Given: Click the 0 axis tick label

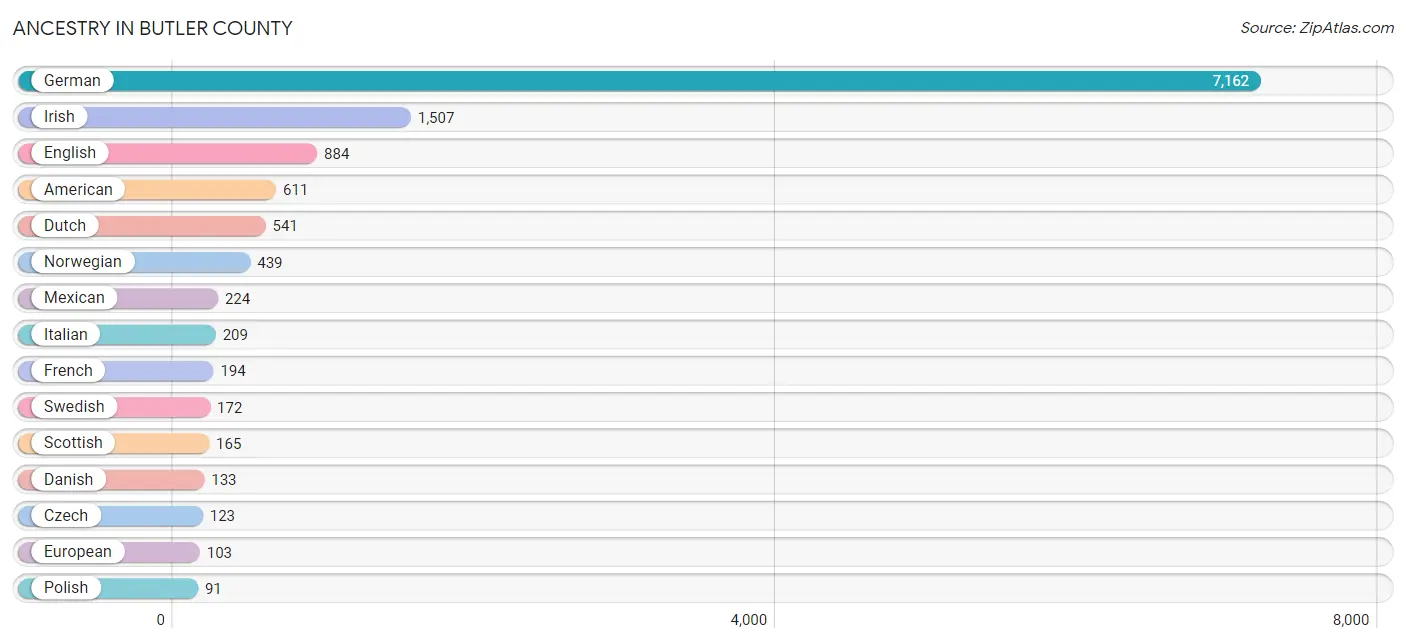Looking at the screenshot, I should pos(160,620).
